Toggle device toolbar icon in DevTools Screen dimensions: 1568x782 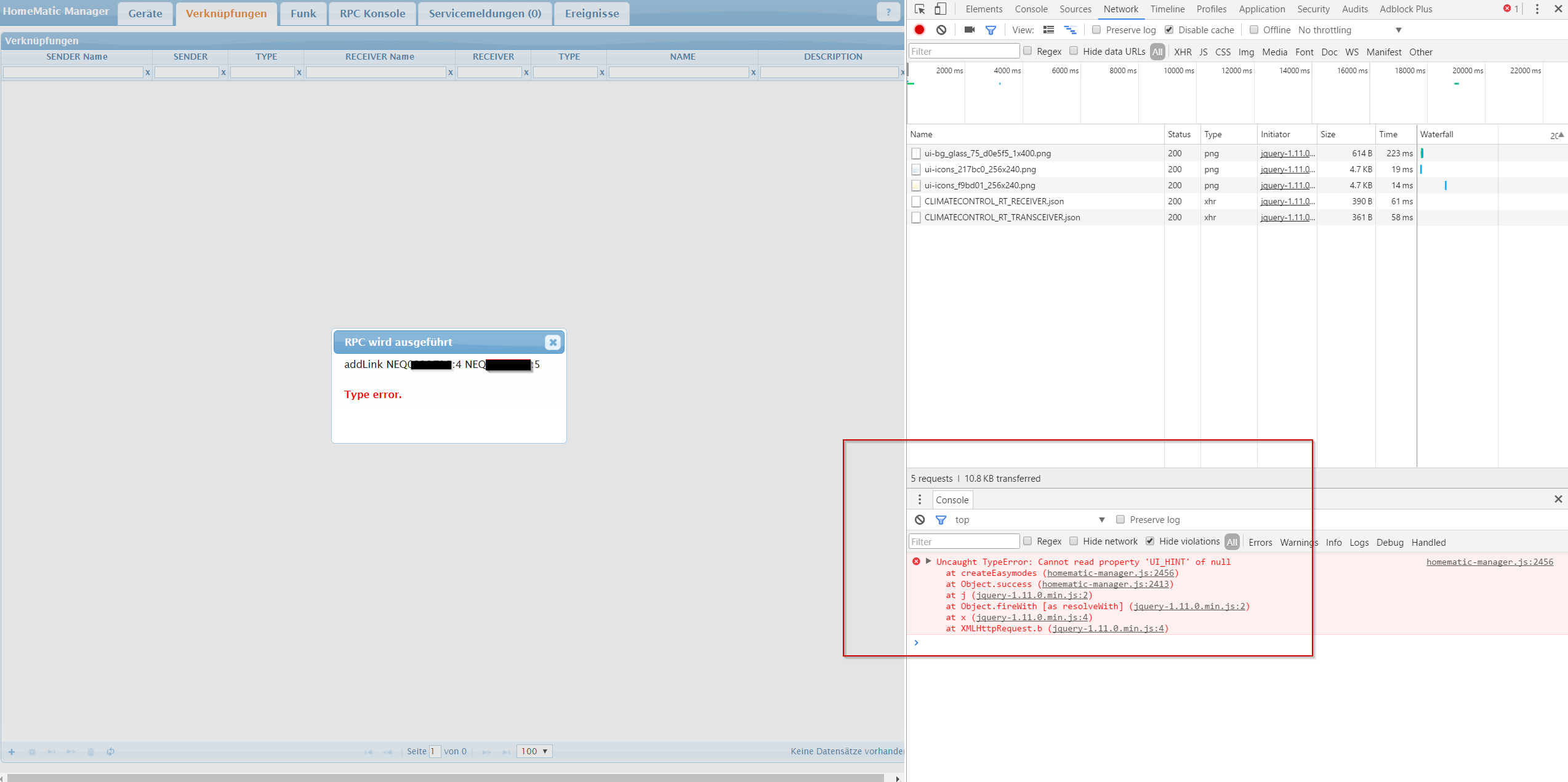940,9
